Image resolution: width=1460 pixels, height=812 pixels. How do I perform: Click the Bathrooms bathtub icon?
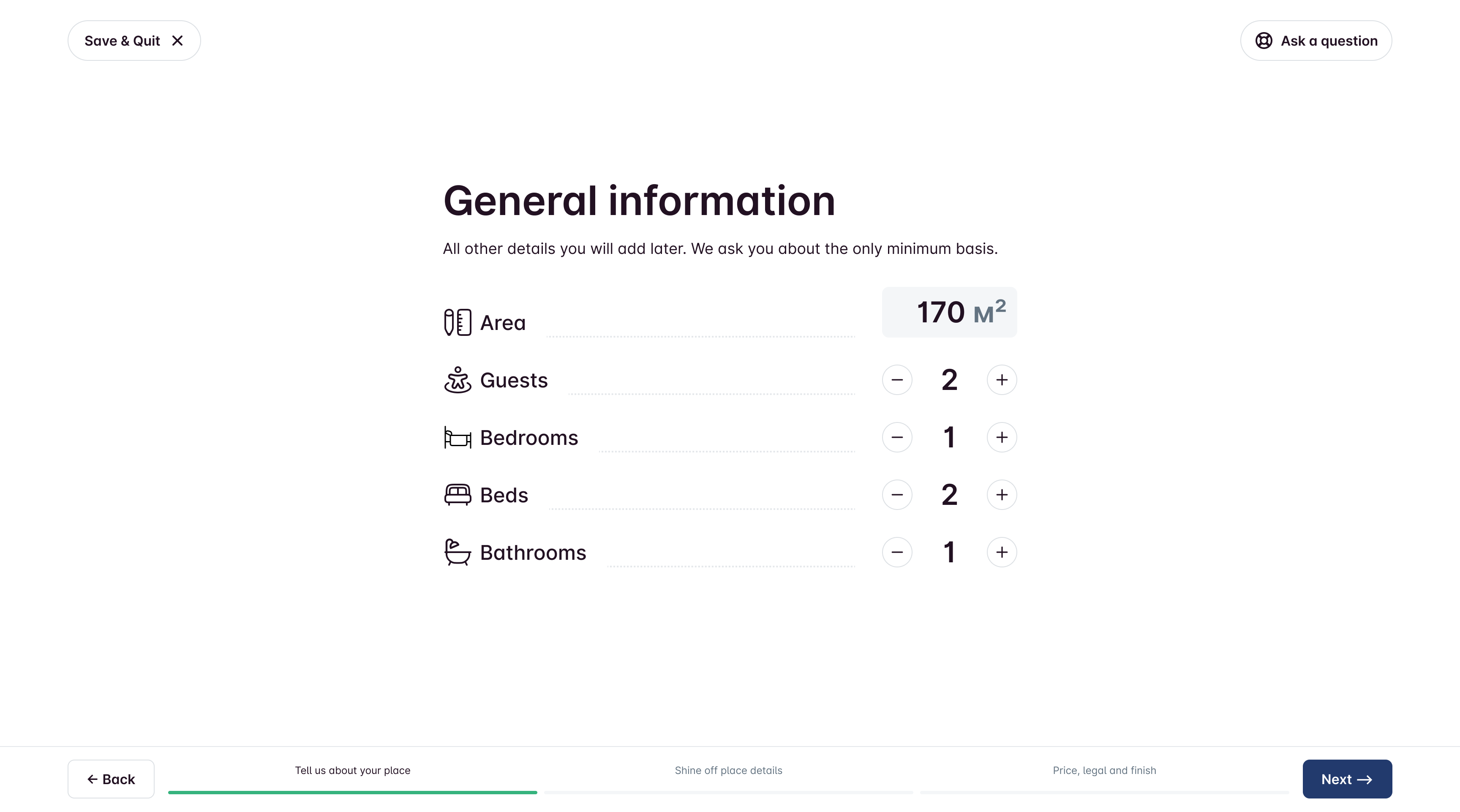458,552
